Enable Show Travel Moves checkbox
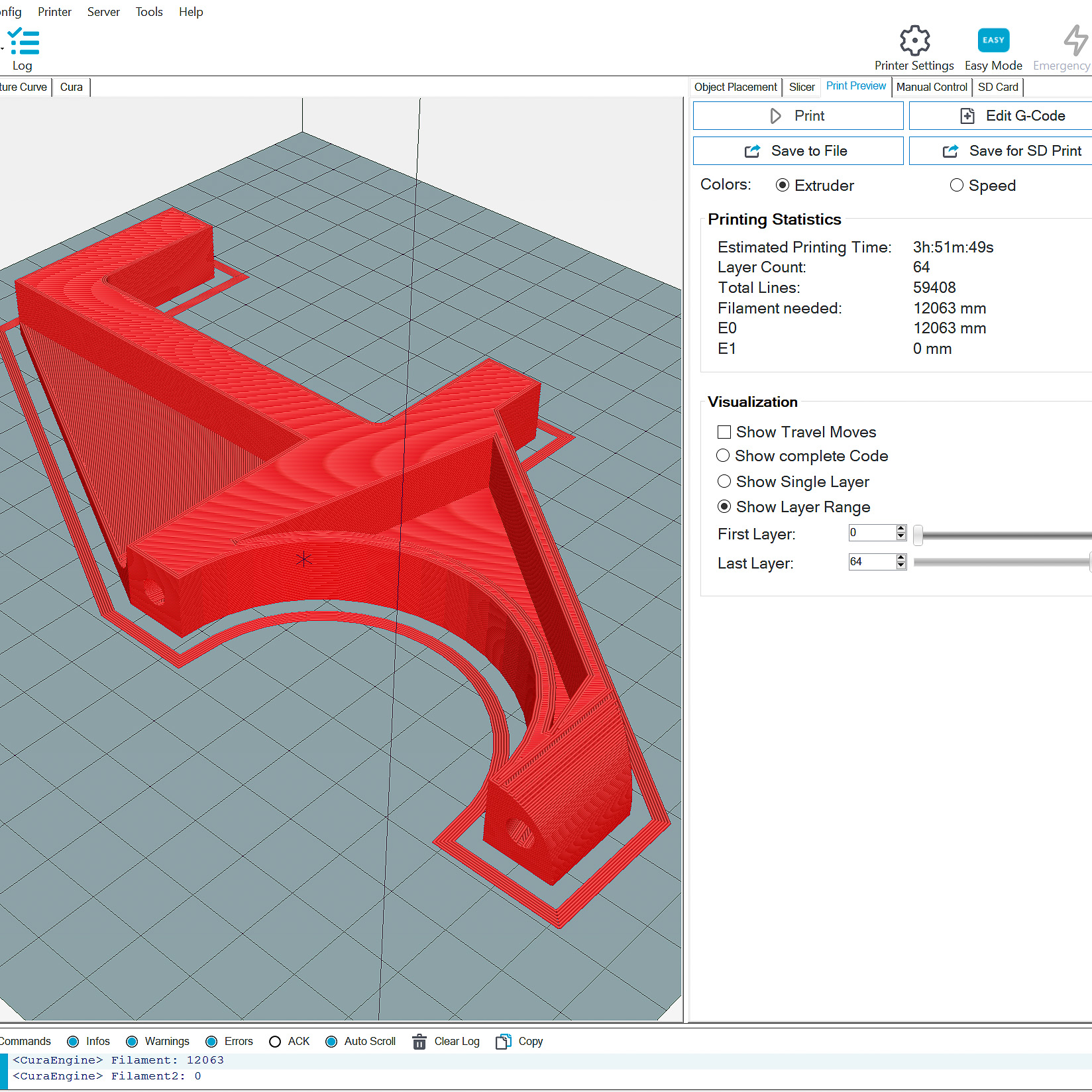The height and width of the screenshot is (1092, 1092). 724,432
